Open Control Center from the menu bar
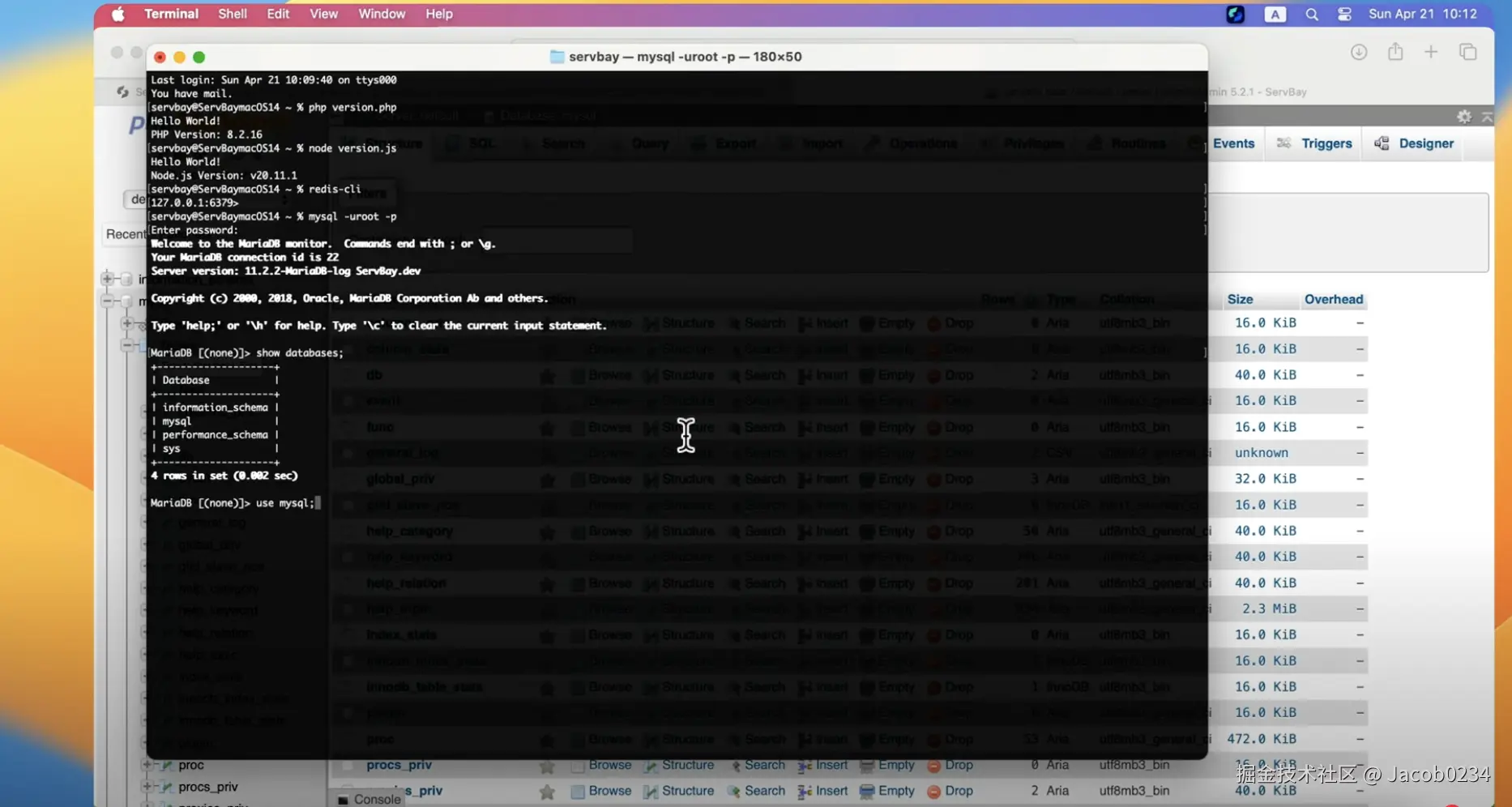This screenshot has height=807, width=1512. [1344, 14]
